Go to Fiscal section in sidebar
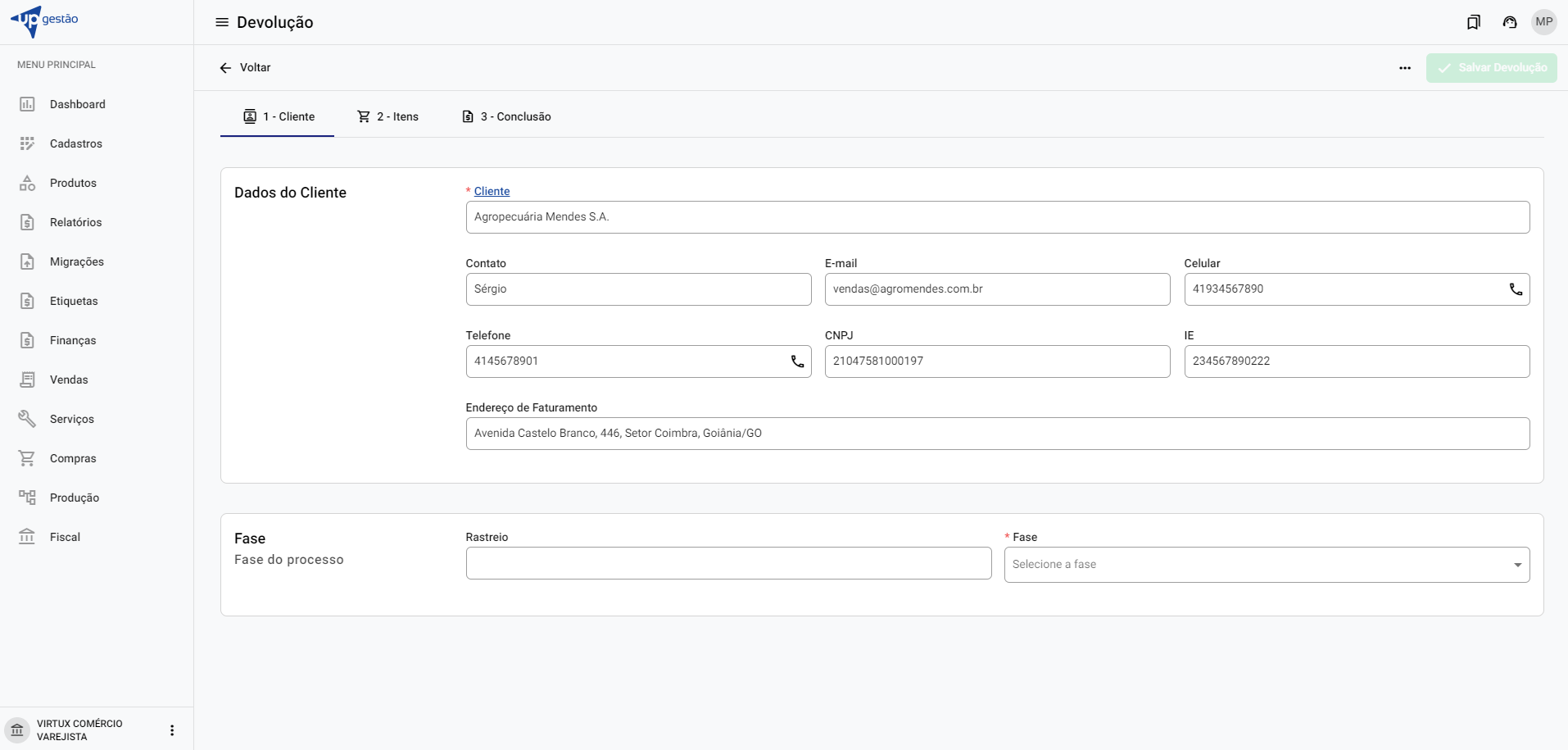Viewport: 1568px width, 750px height. point(65,537)
